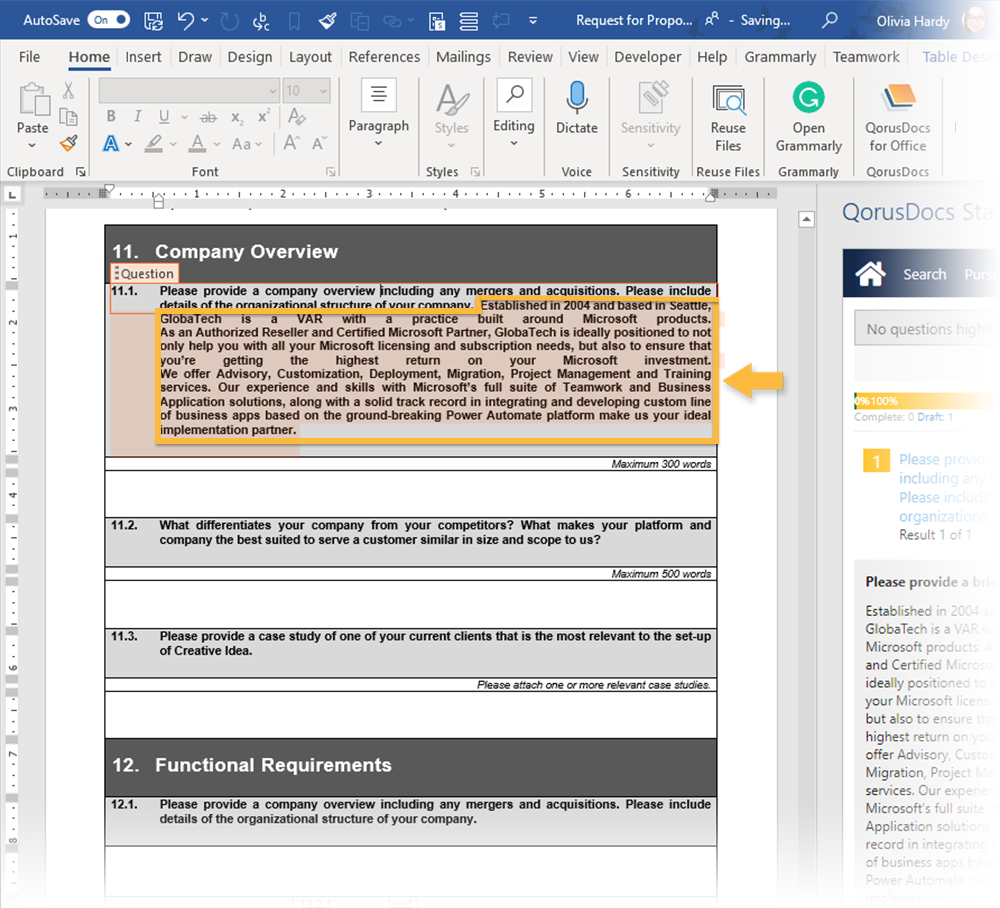1000x908 pixels.
Task: Switch to the Insert ribbon tab
Action: click(143, 57)
